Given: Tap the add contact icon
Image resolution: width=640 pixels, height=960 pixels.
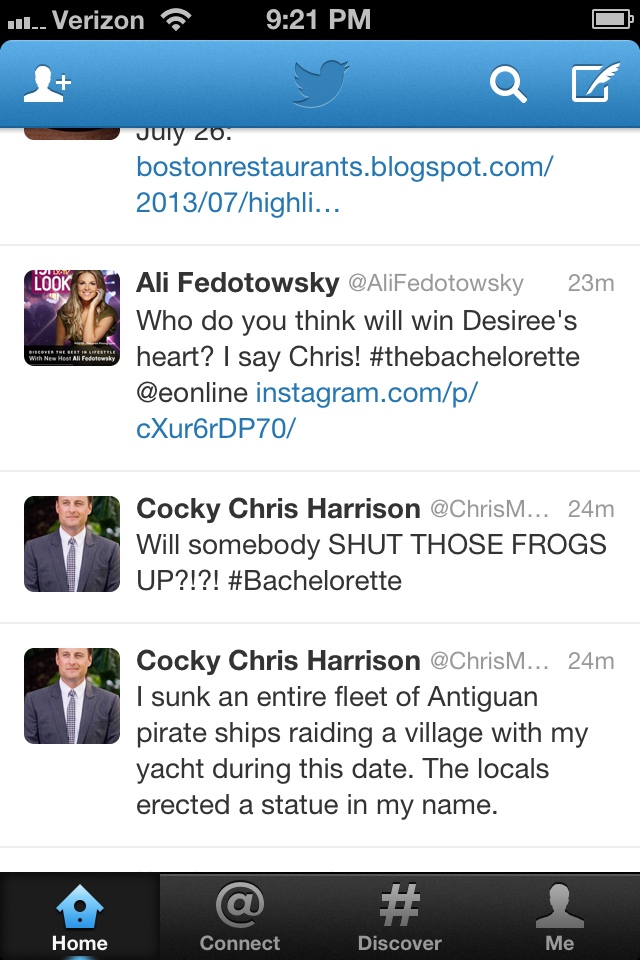Looking at the screenshot, I should coord(47,84).
